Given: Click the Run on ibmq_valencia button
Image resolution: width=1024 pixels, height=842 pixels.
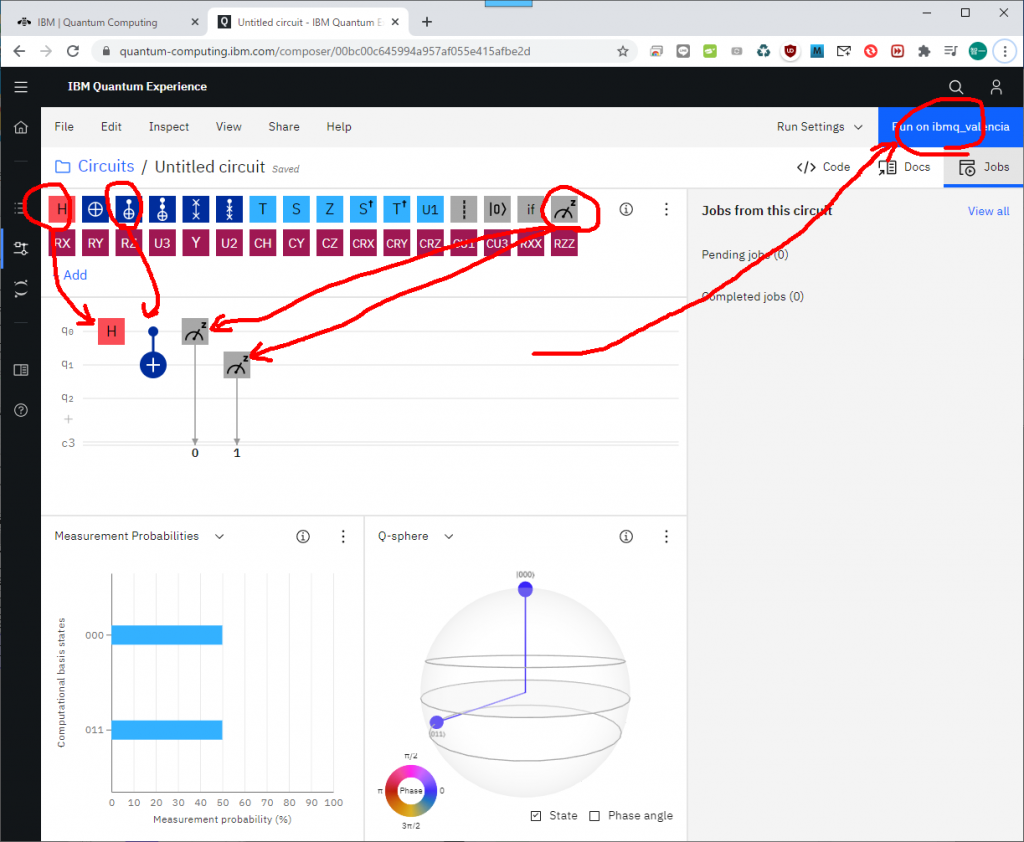Looking at the screenshot, I should pos(950,127).
